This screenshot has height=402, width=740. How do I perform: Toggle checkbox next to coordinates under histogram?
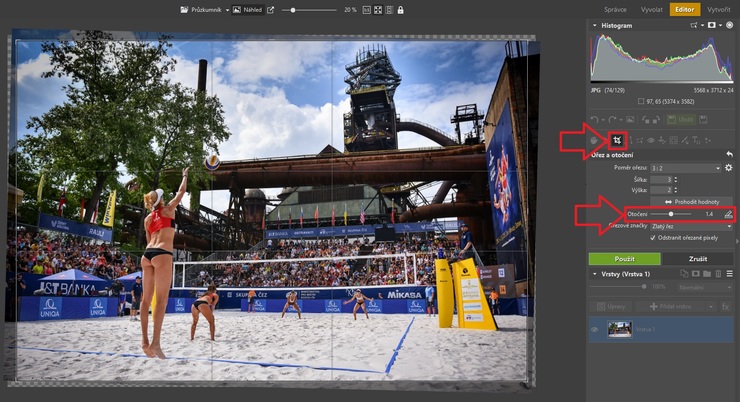tap(641, 101)
